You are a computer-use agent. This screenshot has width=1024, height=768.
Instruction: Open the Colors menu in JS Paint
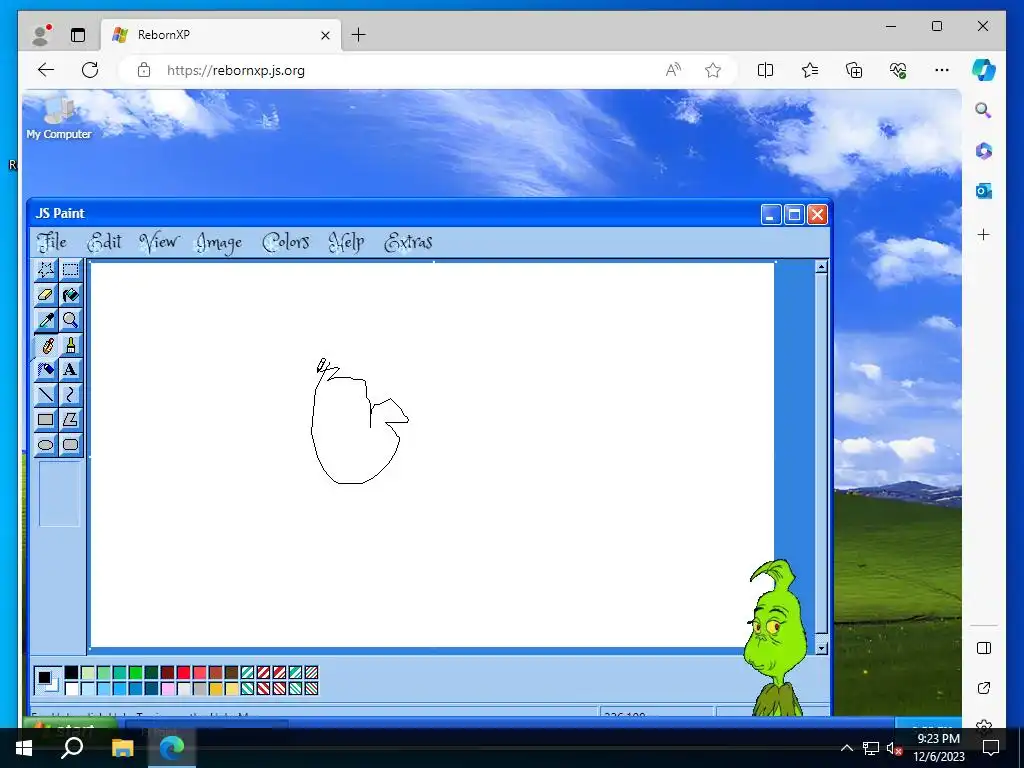(285, 242)
